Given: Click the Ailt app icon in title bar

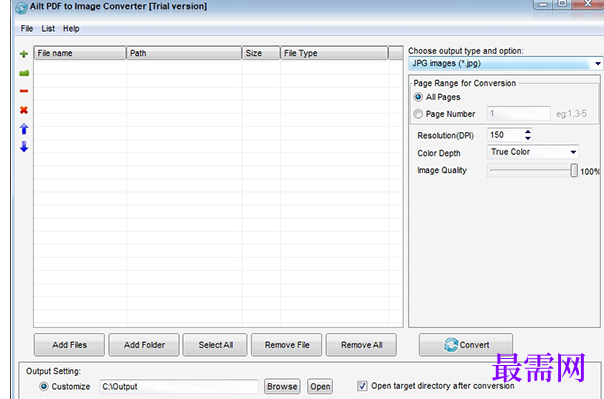Looking at the screenshot, I should pos(21,7).
